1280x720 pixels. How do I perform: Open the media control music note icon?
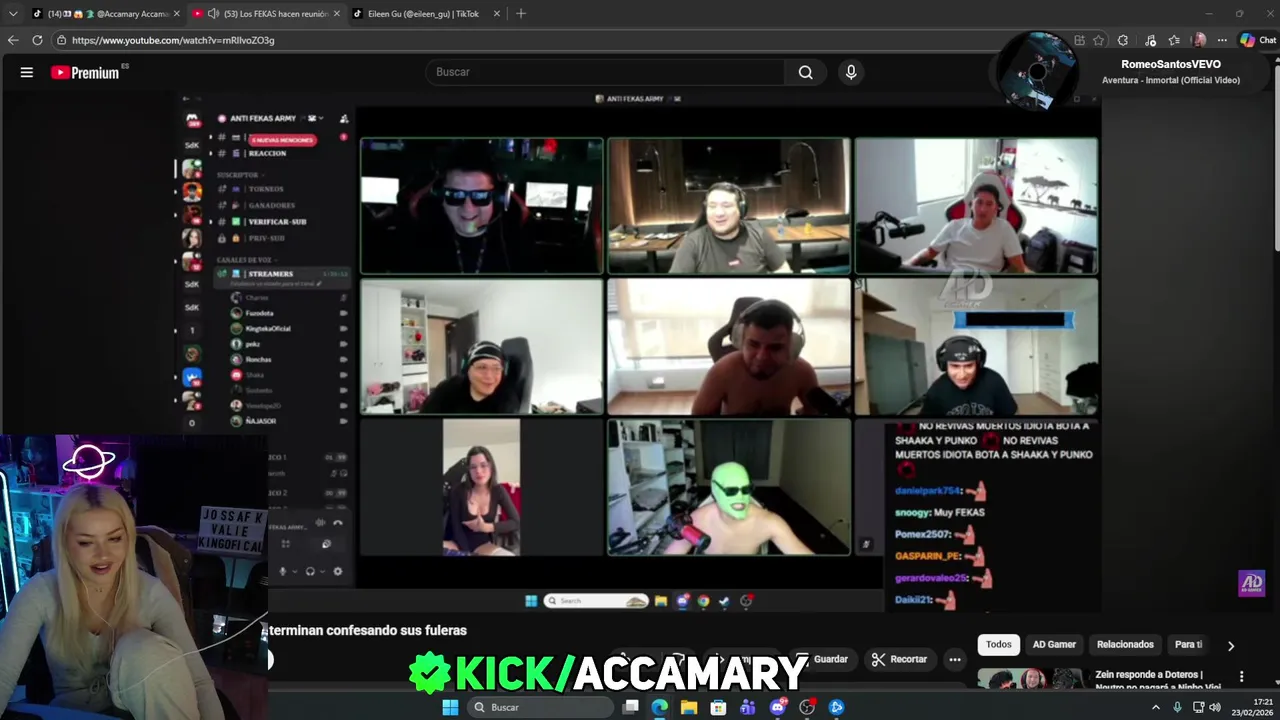coord(1150,40)
